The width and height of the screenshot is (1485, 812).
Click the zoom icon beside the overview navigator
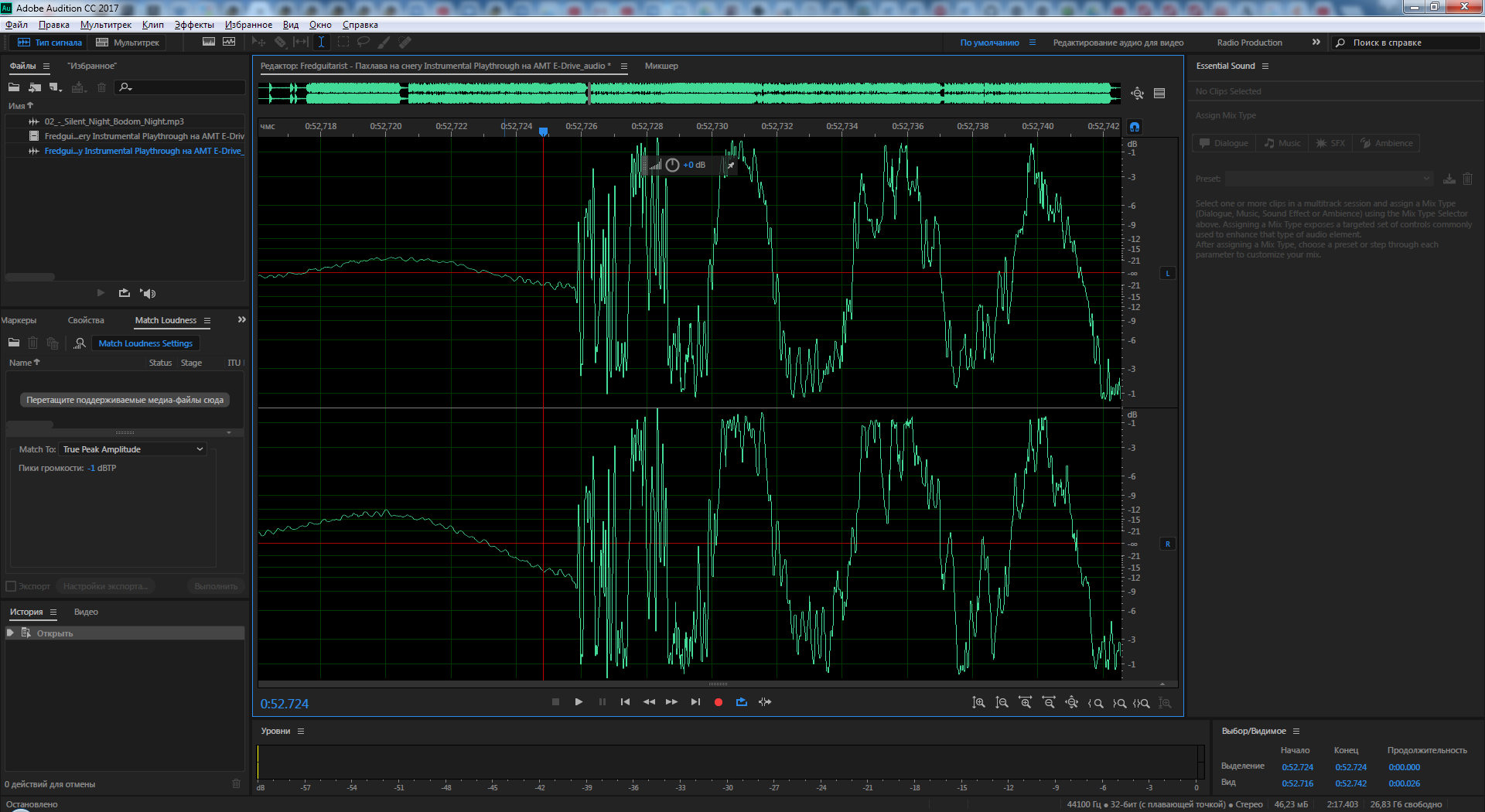pos(1137,94)
